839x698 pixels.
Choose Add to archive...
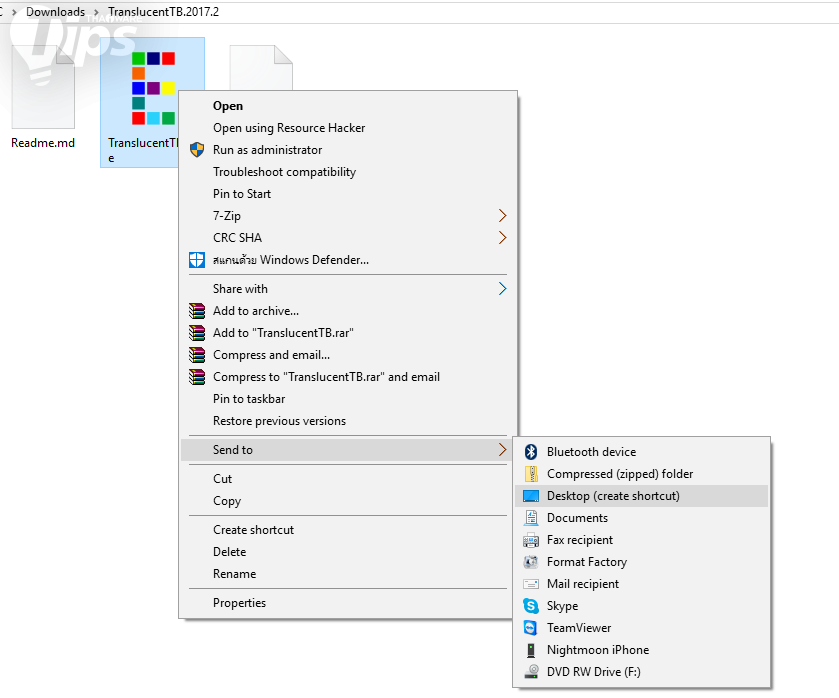(x=348, y=310)
